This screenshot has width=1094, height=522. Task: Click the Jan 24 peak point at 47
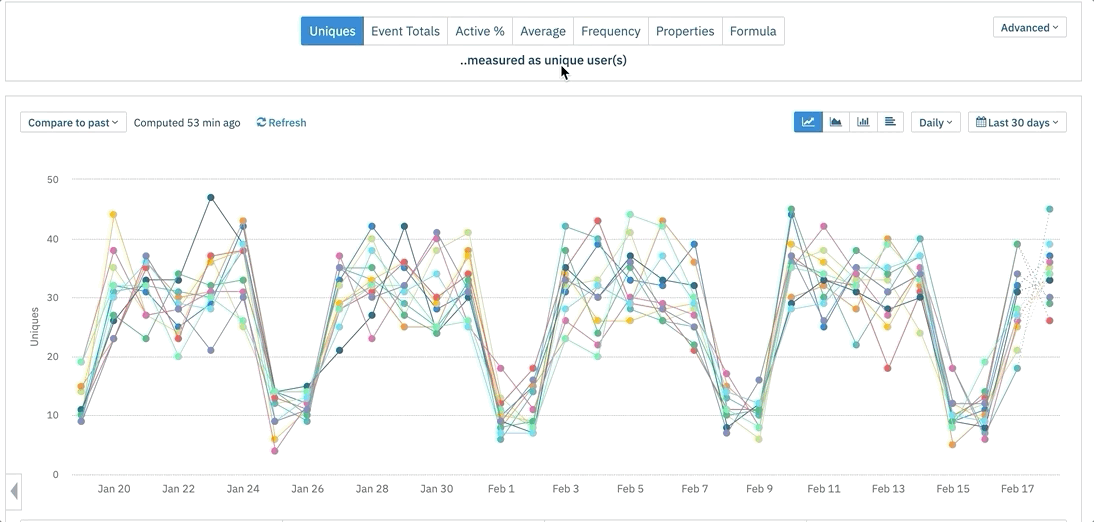pyautogui.click(x=211, y=198)
